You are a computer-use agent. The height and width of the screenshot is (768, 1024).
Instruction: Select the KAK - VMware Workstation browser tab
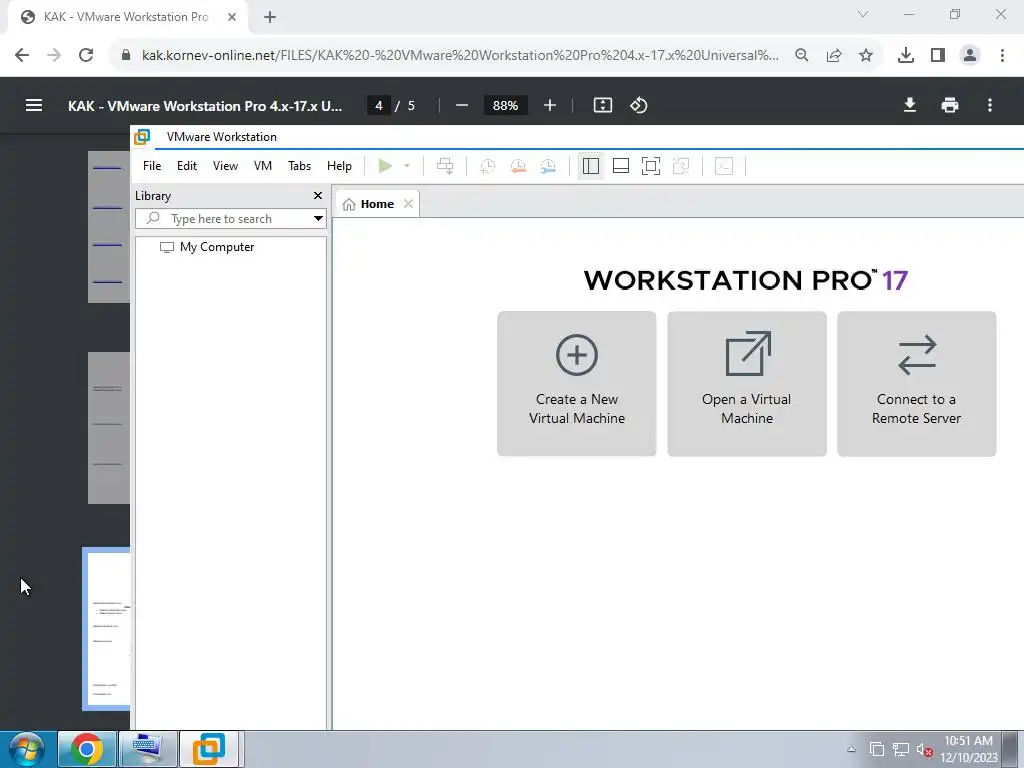click(124, 17)
